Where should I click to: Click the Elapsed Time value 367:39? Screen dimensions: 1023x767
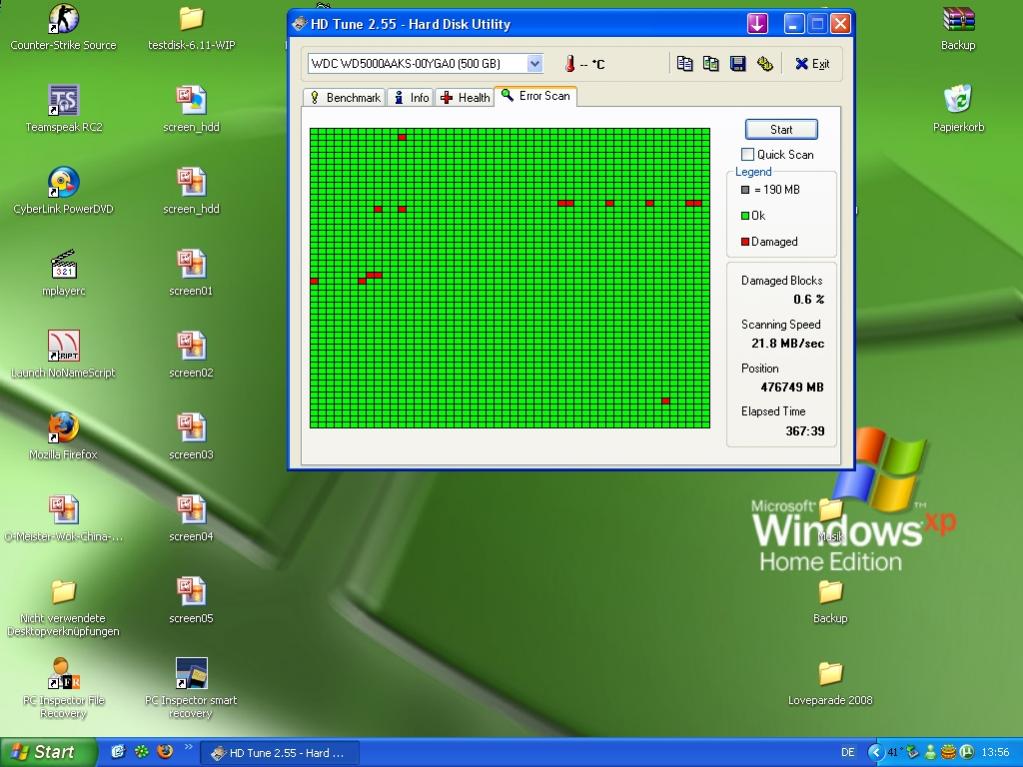(x=804, y=430)
